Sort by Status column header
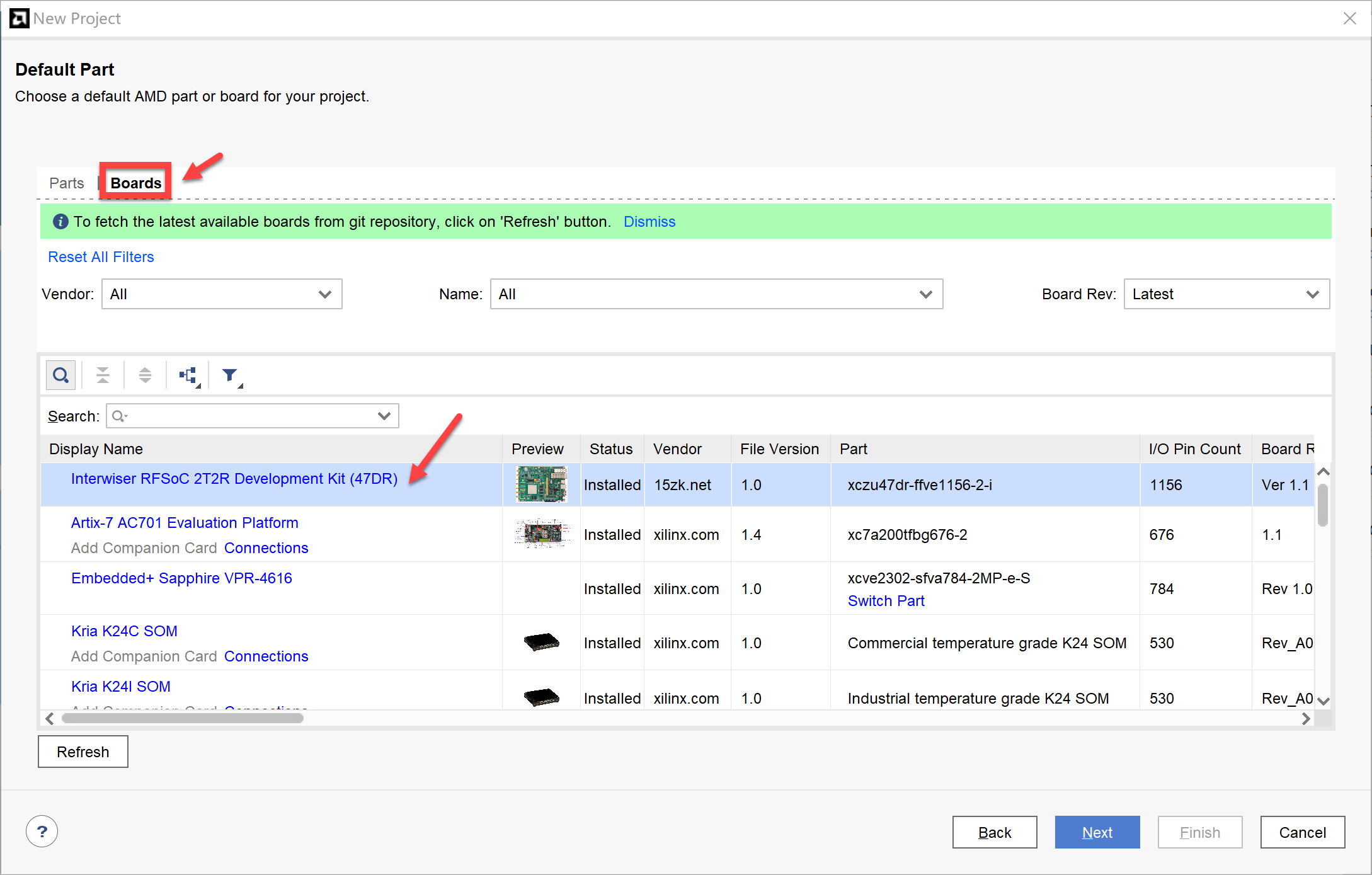1372x875 pixels. 612,449
